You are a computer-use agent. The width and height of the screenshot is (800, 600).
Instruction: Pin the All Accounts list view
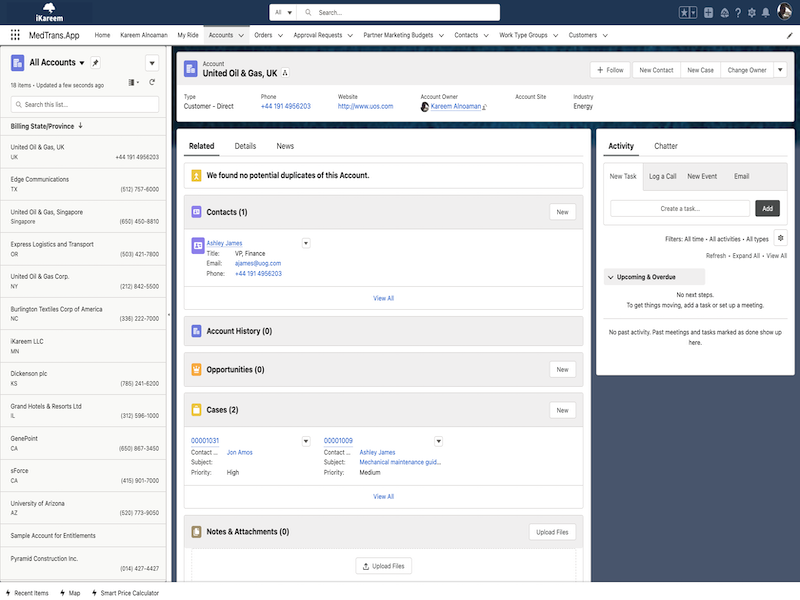coord(95,63)
